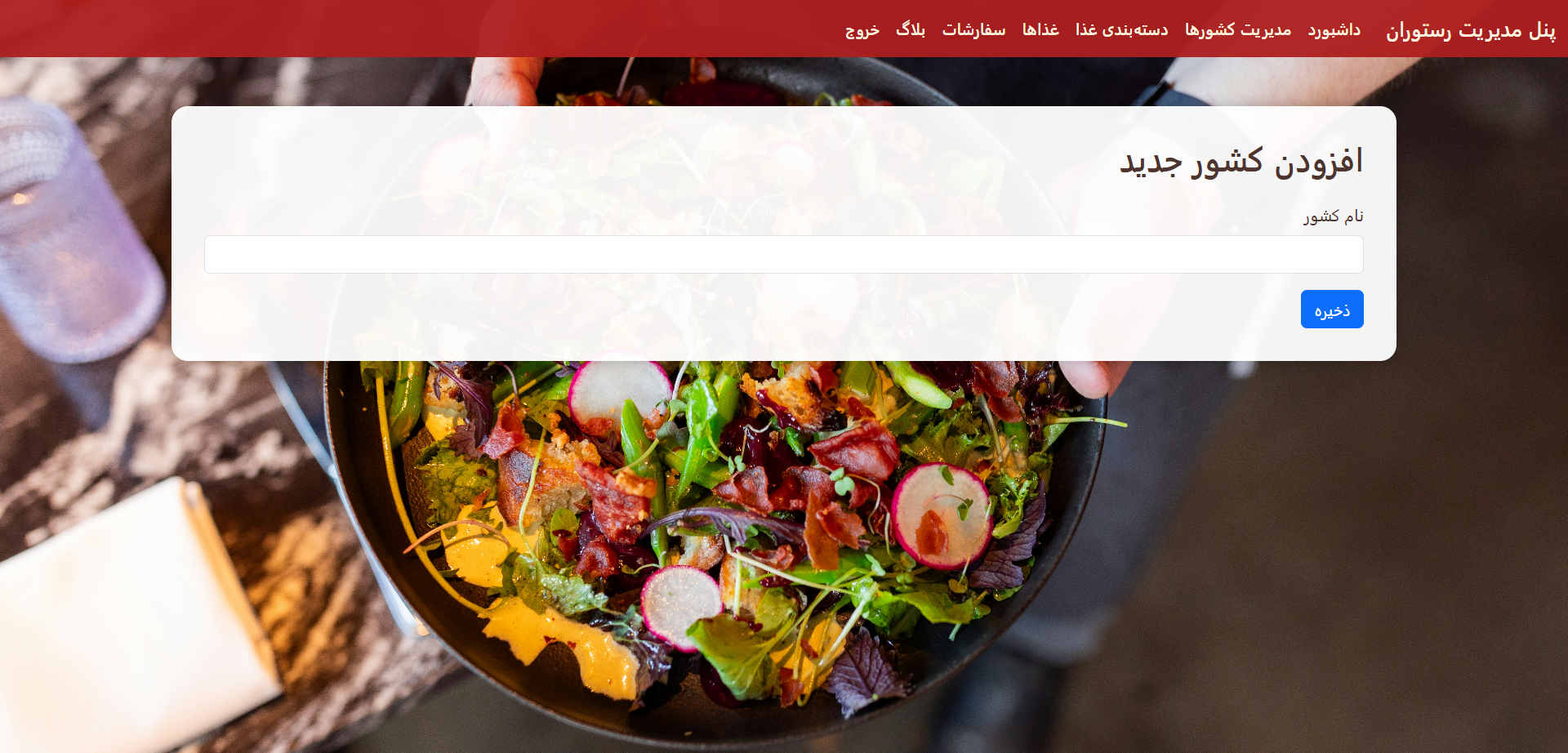Click the yellow dressing on the bowl
Viewport: 1568px width, 753px height.
tap(563, 637)
